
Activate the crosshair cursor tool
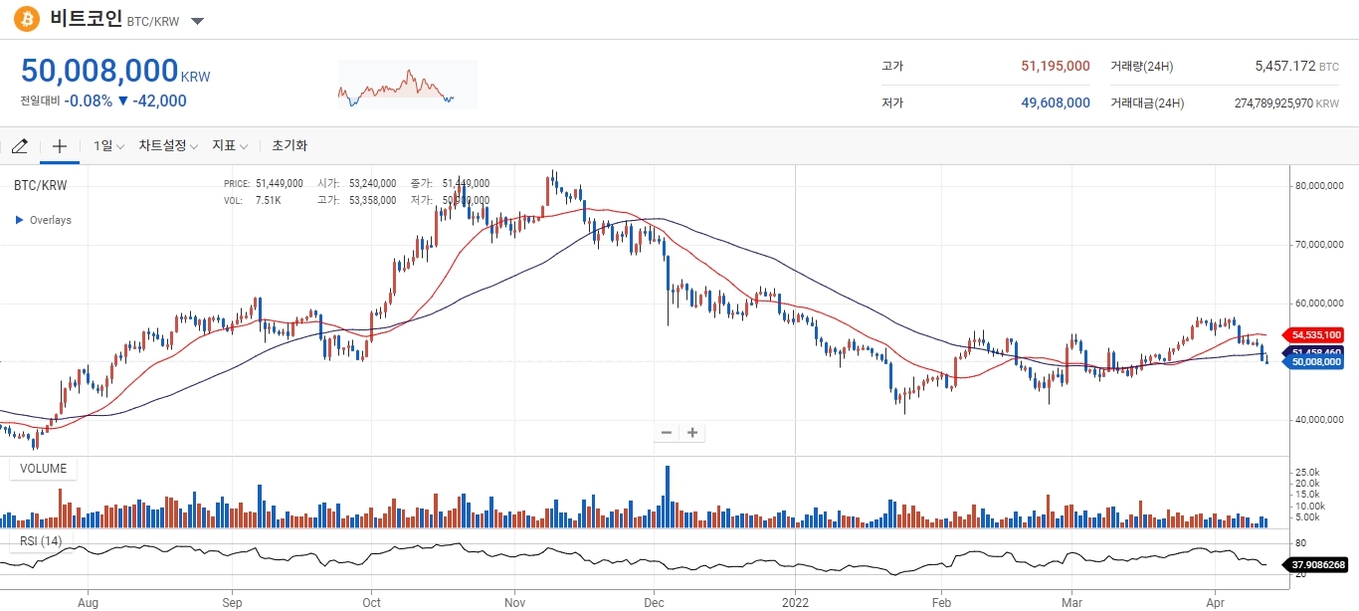[59, 146]
